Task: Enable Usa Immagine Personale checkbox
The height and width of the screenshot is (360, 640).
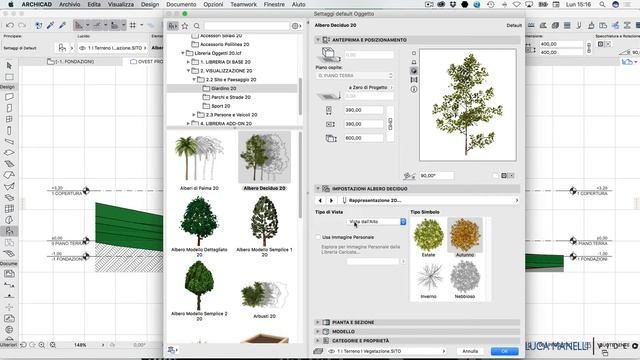Action: pyautogui.click(x=318, y=237)
